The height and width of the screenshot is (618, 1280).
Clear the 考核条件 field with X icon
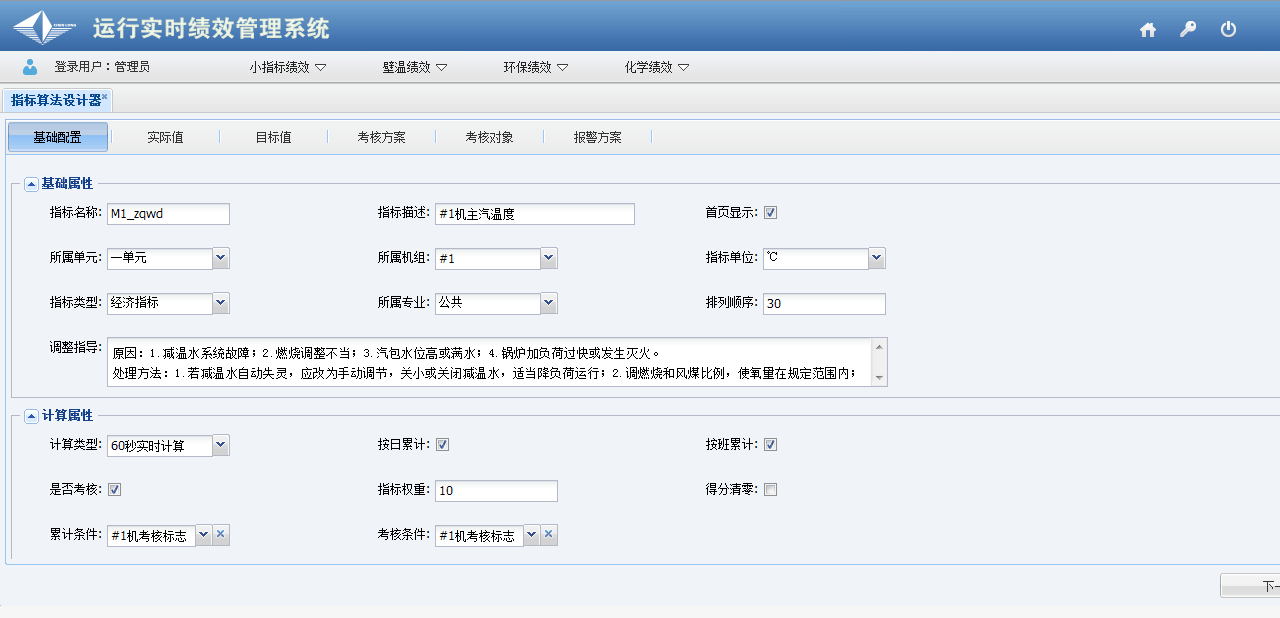(549, 535)
